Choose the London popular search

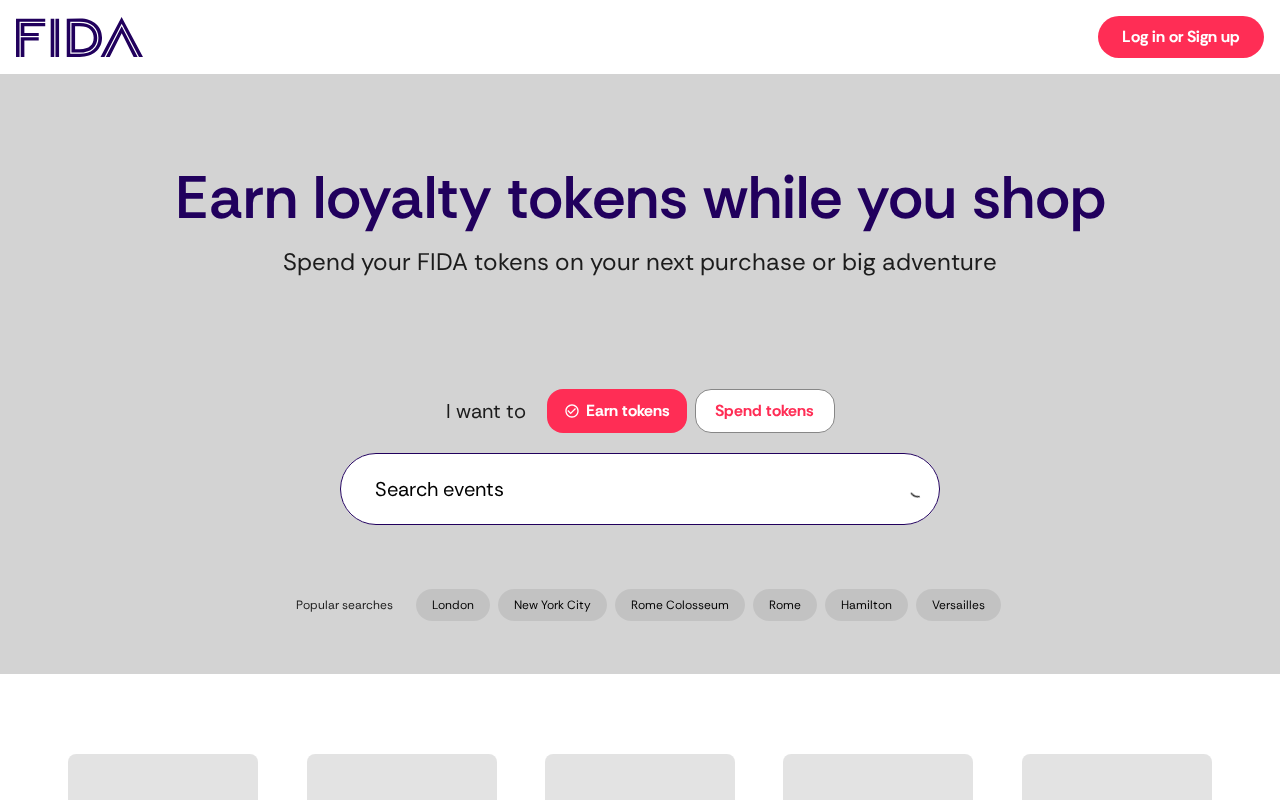453,605
